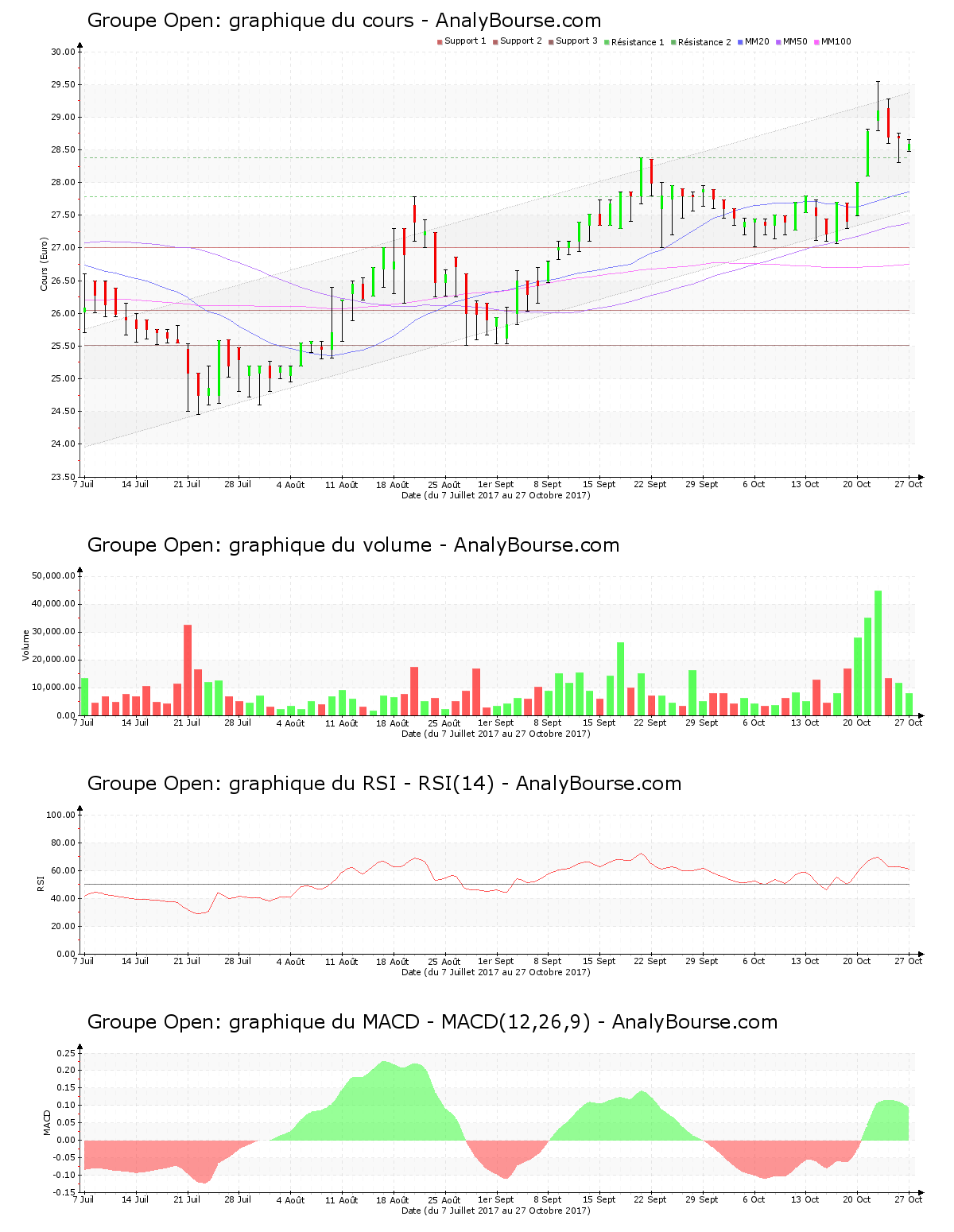Click the '21 Juil' date tick on the price chart
The height and width of the screenshot is (1232, 954).
(x=187, y=484)
